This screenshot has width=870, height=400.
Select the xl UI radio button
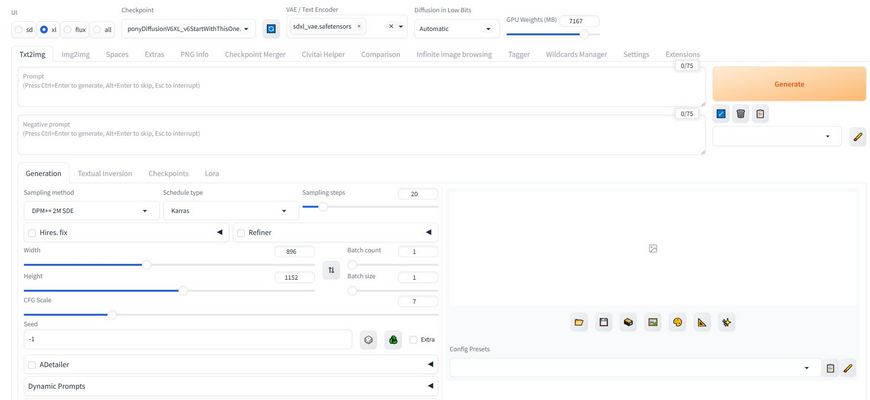[44, 29]
